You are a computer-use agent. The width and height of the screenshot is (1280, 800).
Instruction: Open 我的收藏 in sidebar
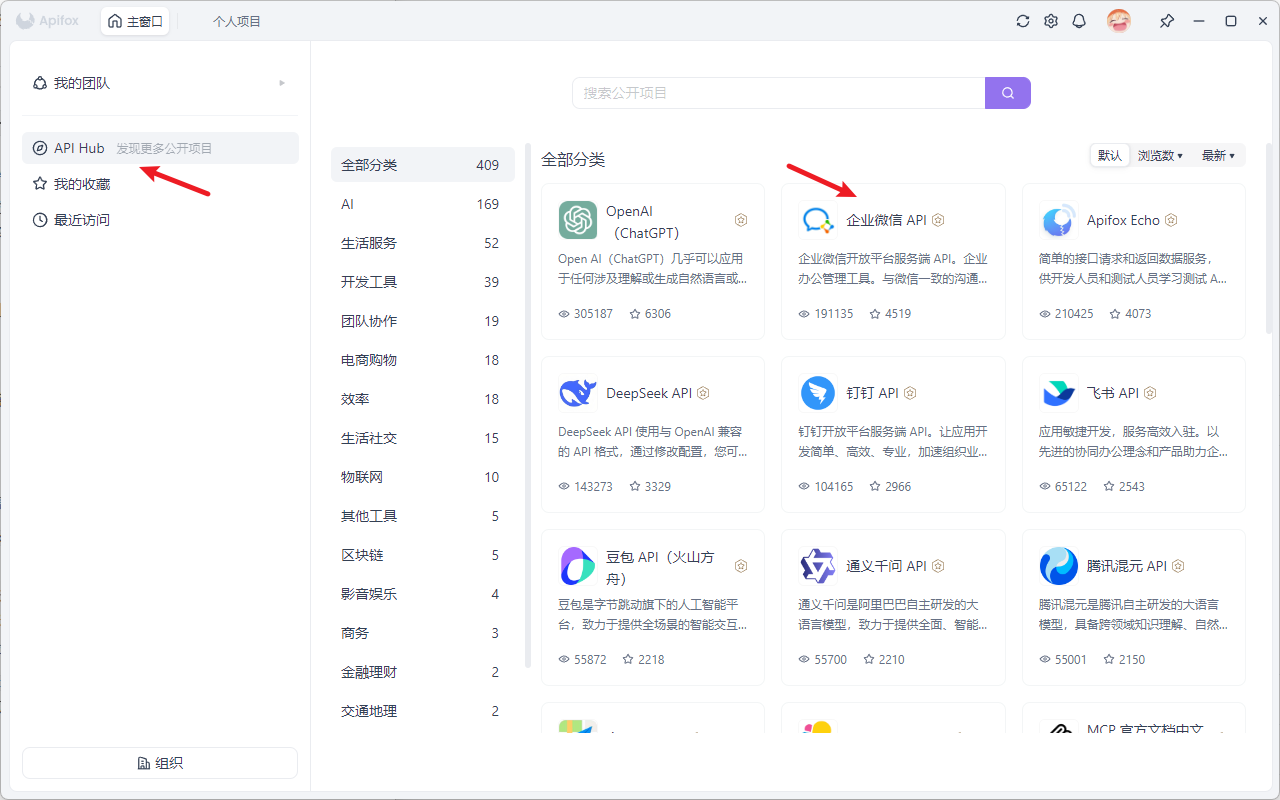pos(82,184)
